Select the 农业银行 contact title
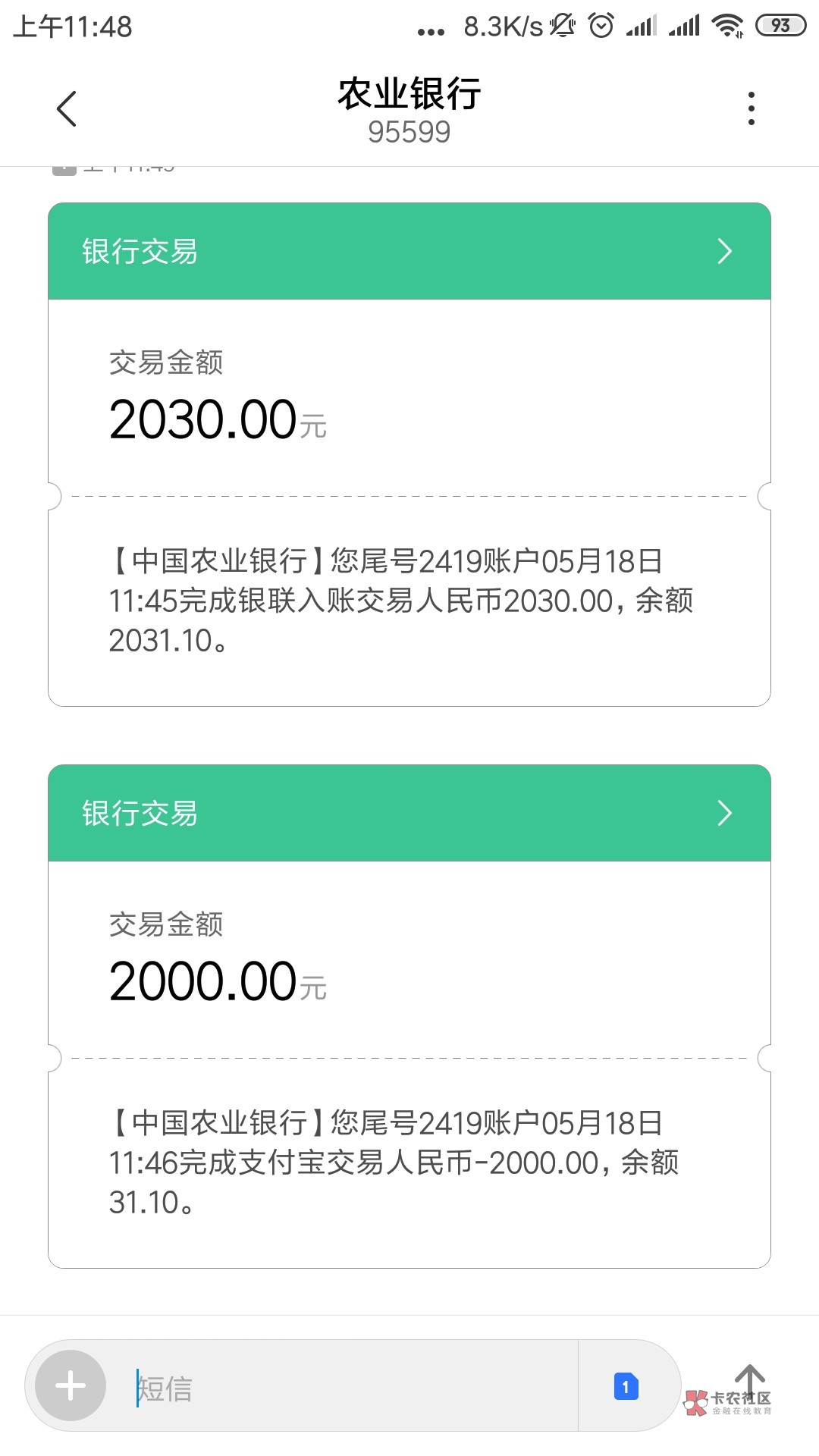Image resolution: width=819 pixels, height=1456 pixels. click(409, 94)
